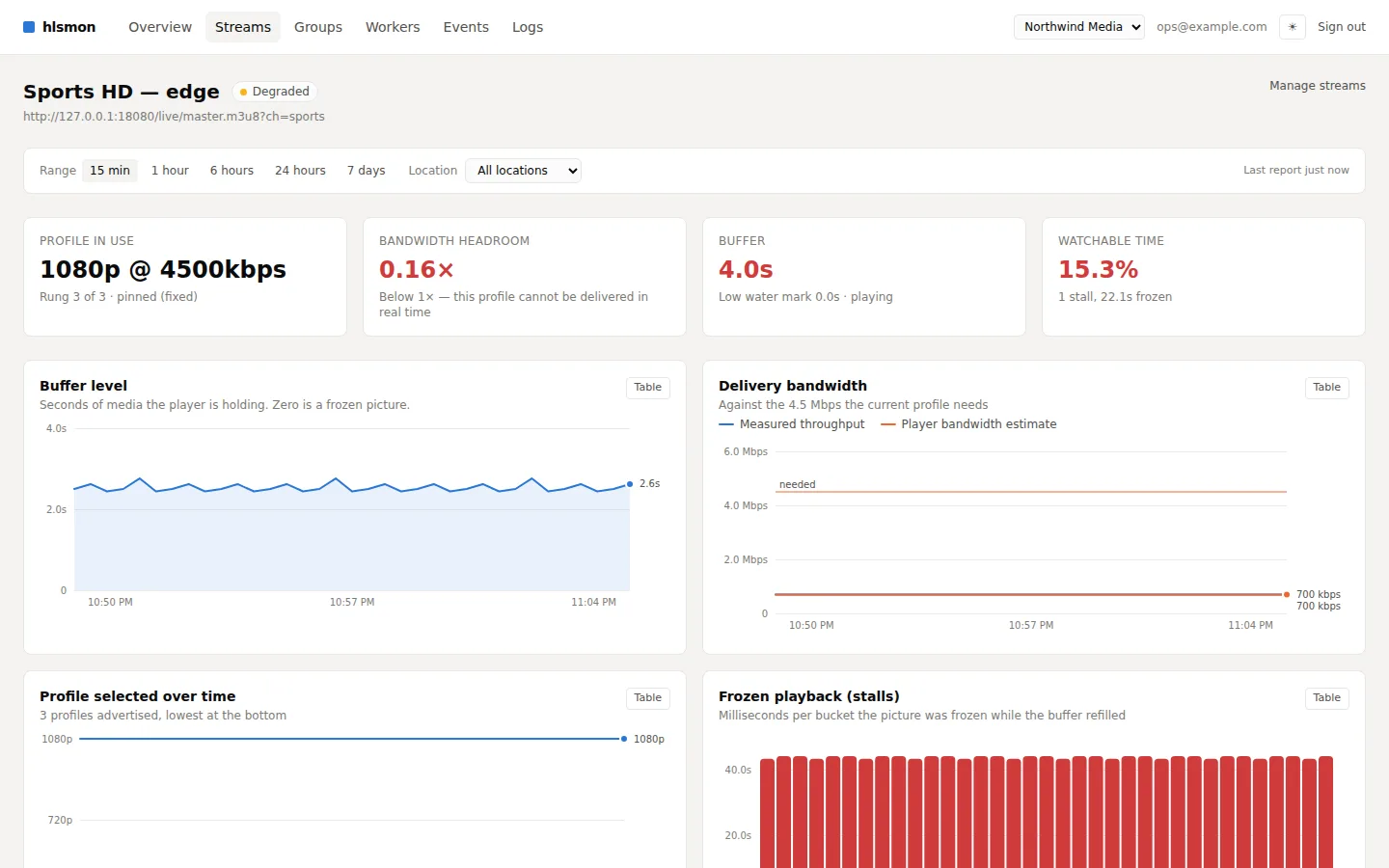Switch to the Events page

(466, 27)
